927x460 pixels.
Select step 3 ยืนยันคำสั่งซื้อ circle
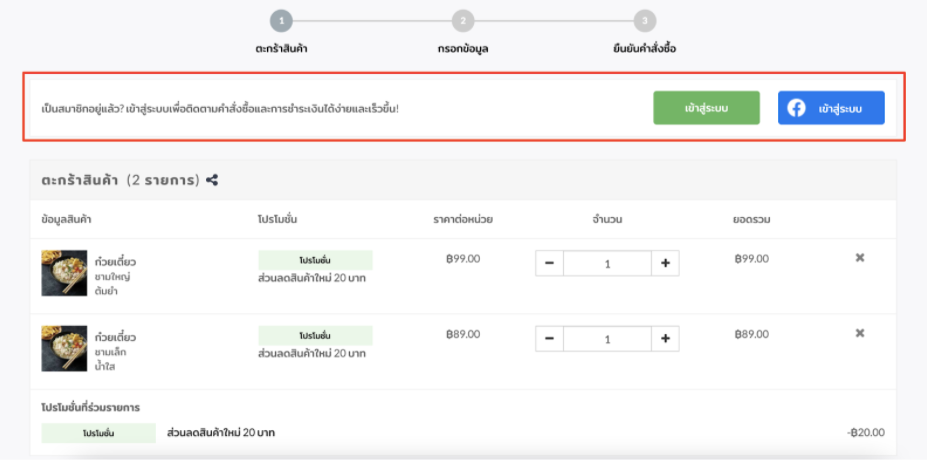pyautogui.click(x=645, y=21)
